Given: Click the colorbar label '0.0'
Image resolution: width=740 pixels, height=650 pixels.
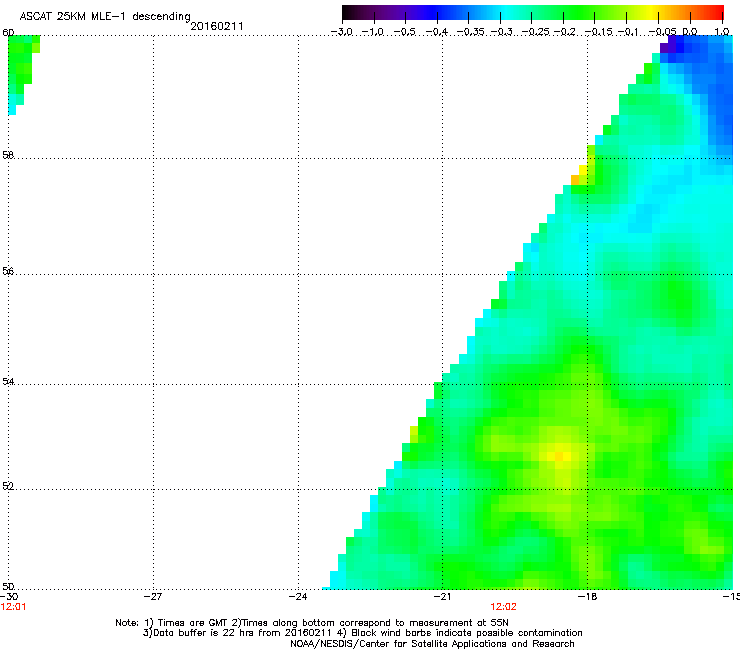Looking at the screenshot, I should (x=690, y=32).
